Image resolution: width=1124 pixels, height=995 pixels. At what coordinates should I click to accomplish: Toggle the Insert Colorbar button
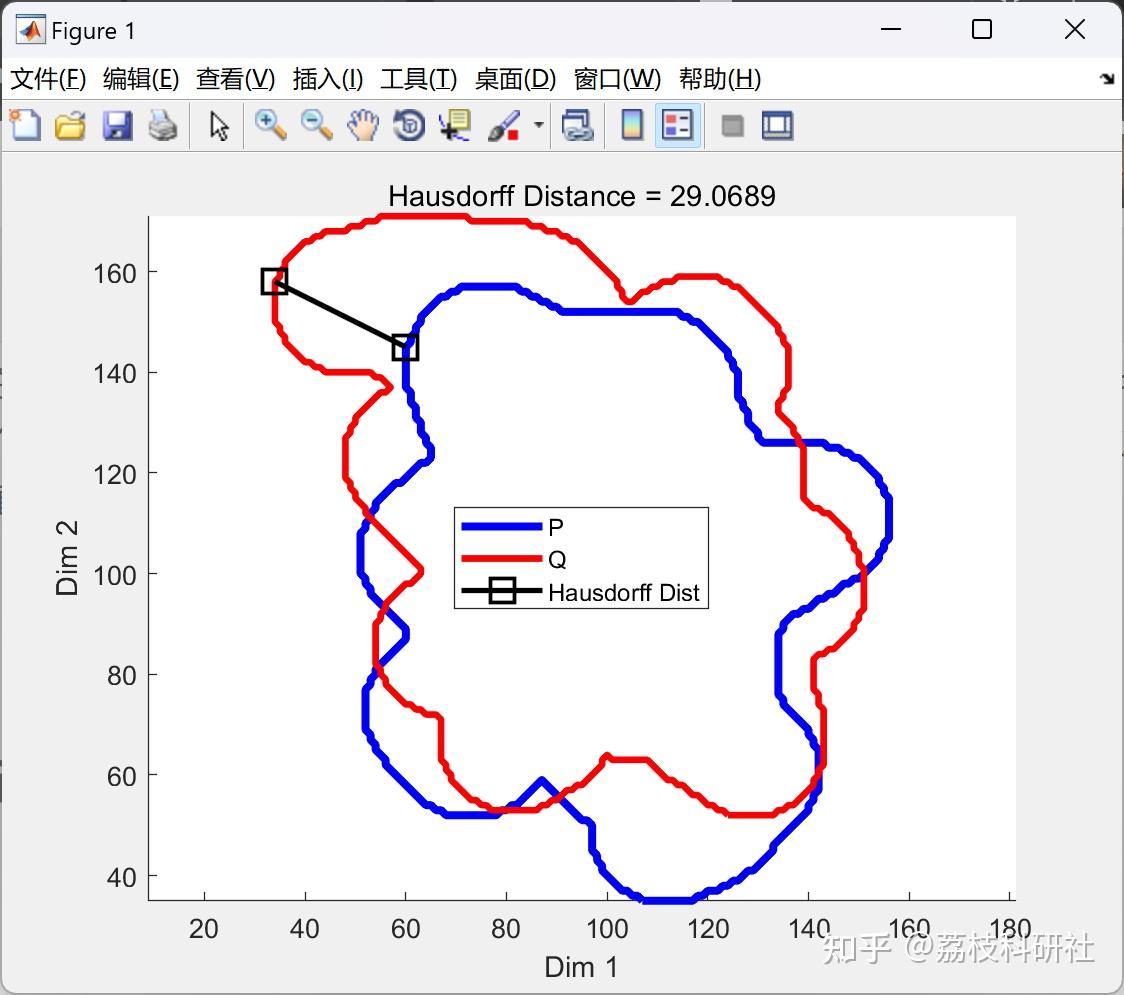pyautogui.click(x=632, y=125)
